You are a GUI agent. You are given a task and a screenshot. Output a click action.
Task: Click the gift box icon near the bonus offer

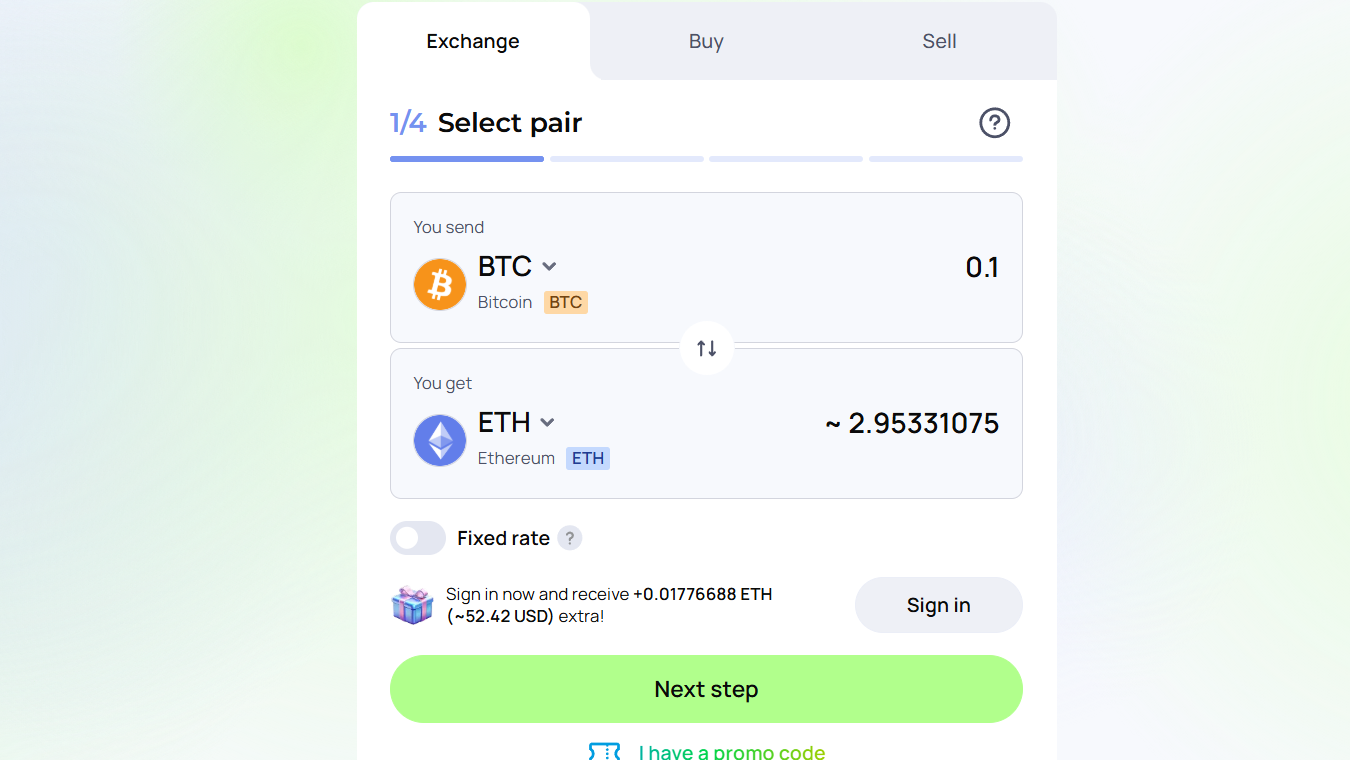tap(412, 605)
